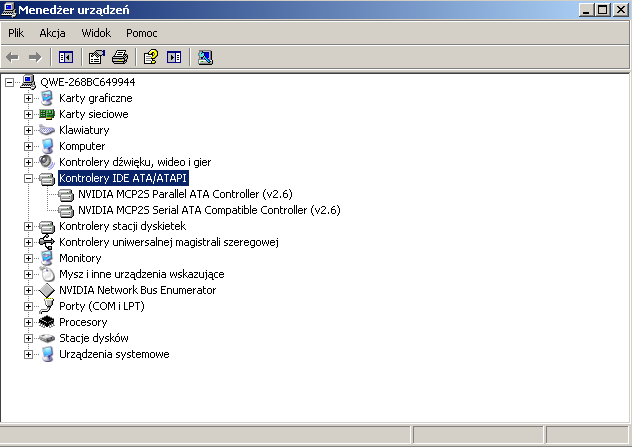Open the Widok menu
Viewport: 632px width, 447px height.
pyautogui.click(x=96, y=33)
